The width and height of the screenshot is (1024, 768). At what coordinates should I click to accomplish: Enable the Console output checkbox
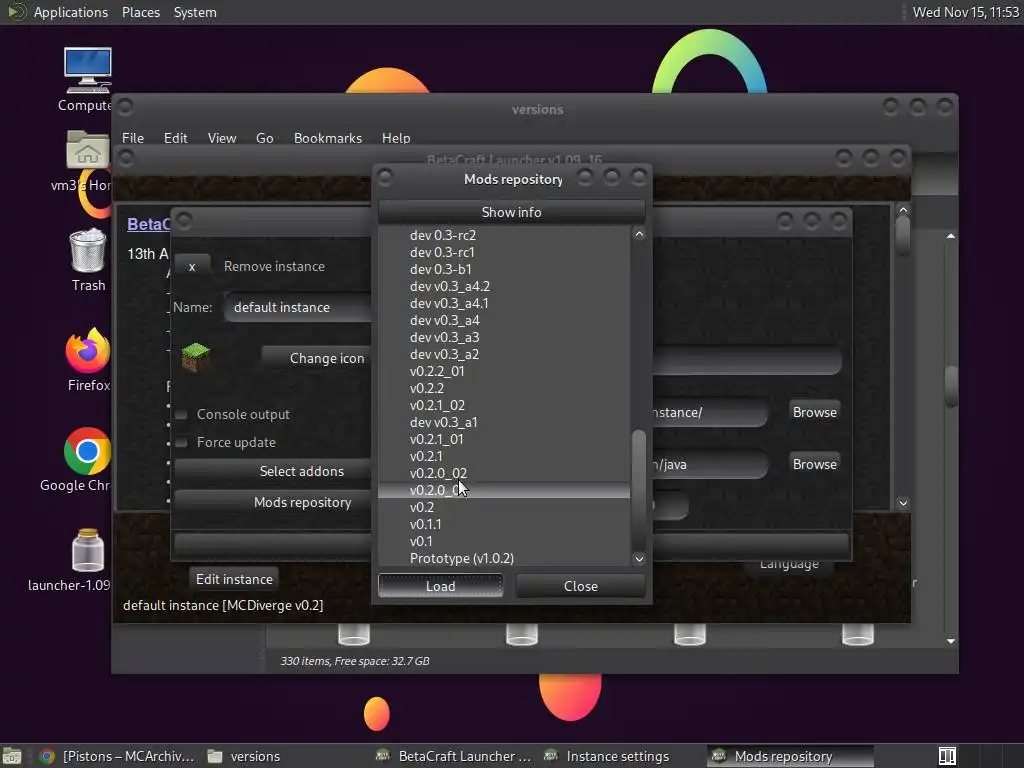pyautogui.click(x=182, y=414)
